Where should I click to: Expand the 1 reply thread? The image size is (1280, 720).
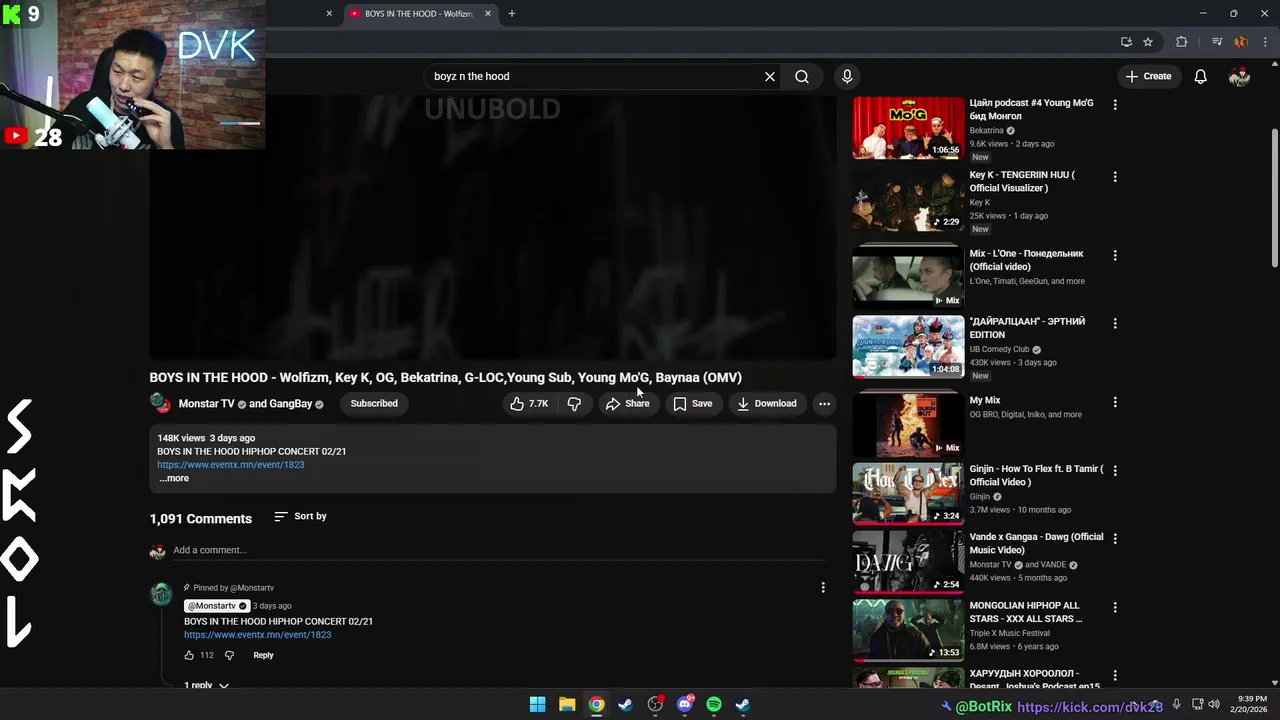tap(206, 685)
